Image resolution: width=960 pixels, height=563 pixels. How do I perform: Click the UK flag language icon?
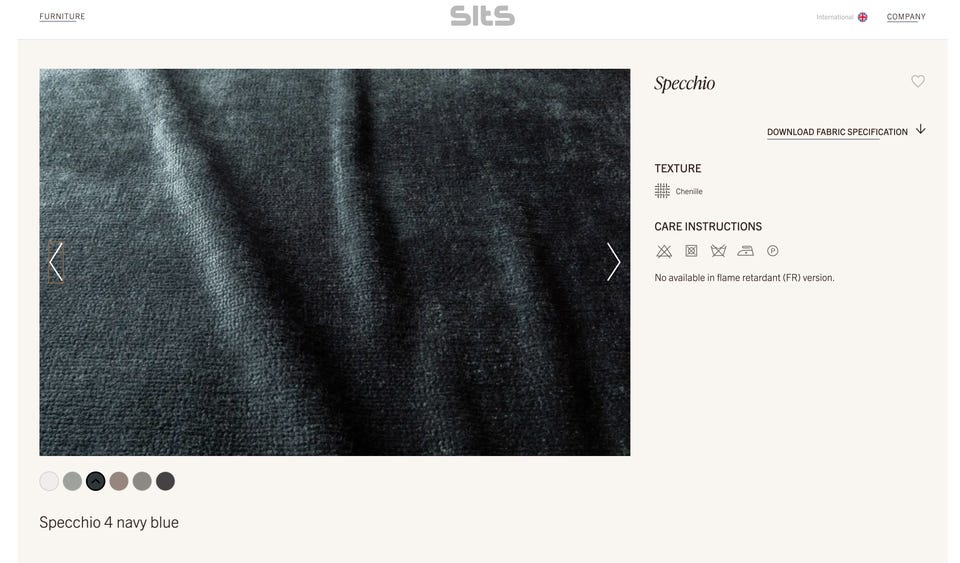[x=862, y=17]
